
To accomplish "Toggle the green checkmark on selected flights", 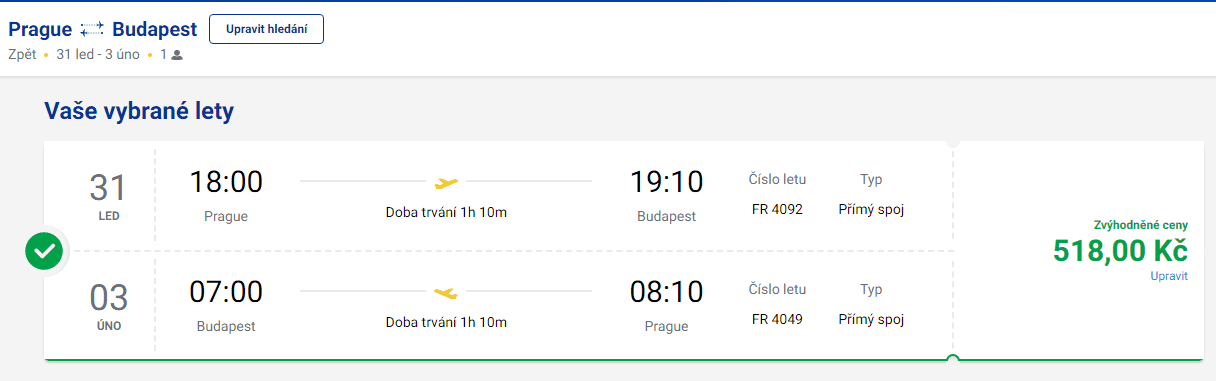I will pos(44,252).
